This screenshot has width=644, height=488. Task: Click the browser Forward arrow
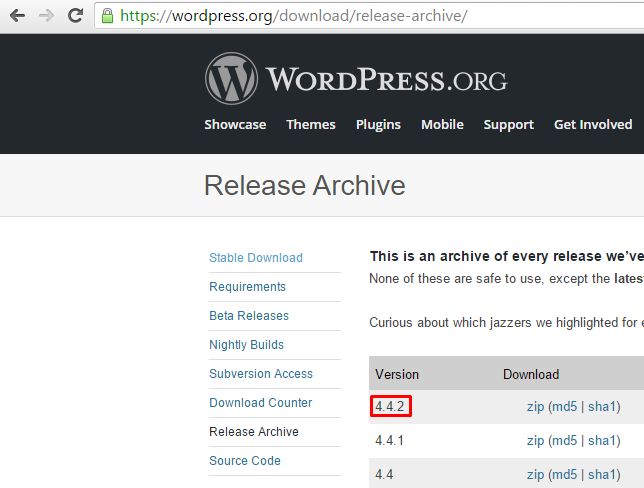(46, 16)
